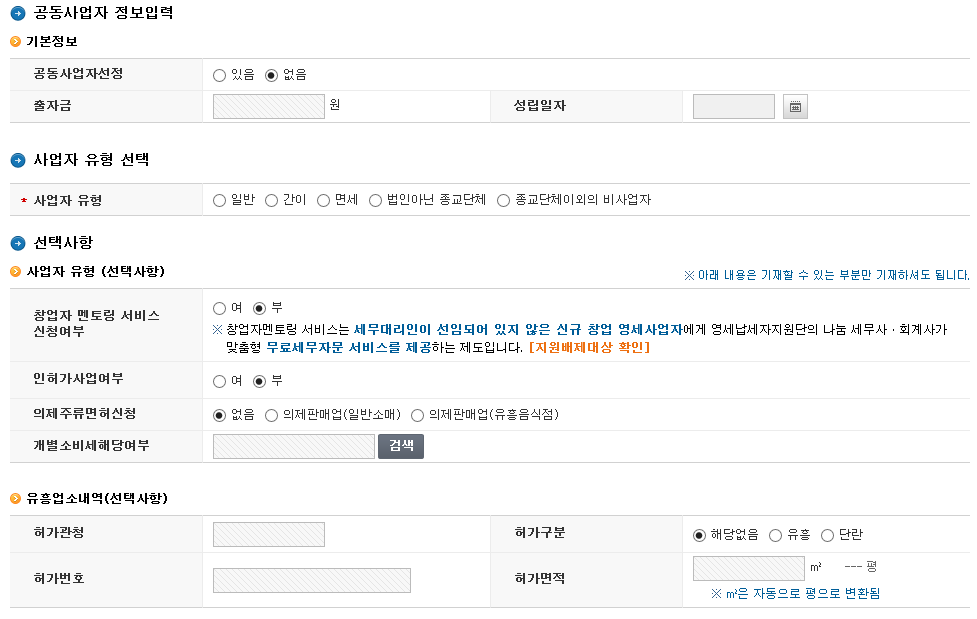Click the 선택사항 heading text
Image resolution: width=977 pixels, height=619 pixels.
62,242
